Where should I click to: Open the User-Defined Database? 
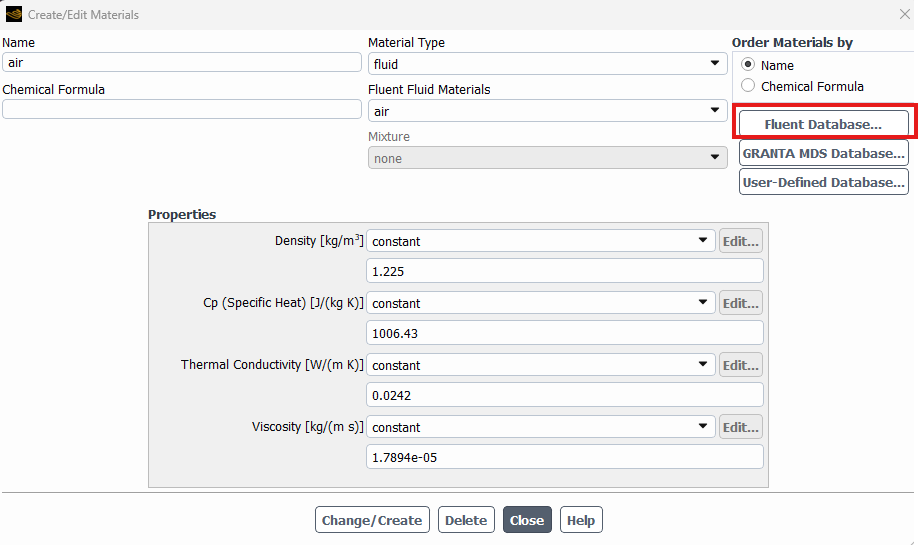[823, 182]
